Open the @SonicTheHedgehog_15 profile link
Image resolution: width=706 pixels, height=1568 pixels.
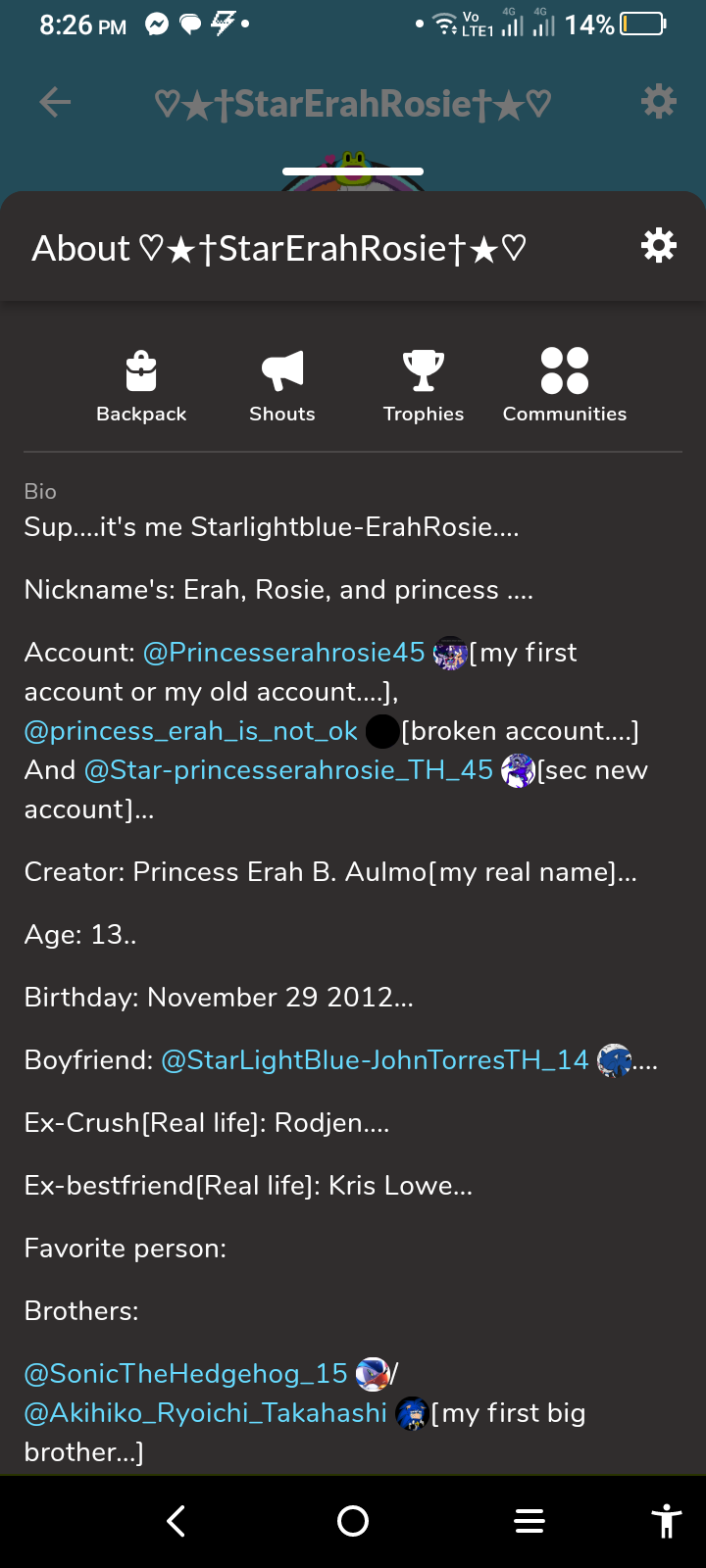[x=186, y=1374]
